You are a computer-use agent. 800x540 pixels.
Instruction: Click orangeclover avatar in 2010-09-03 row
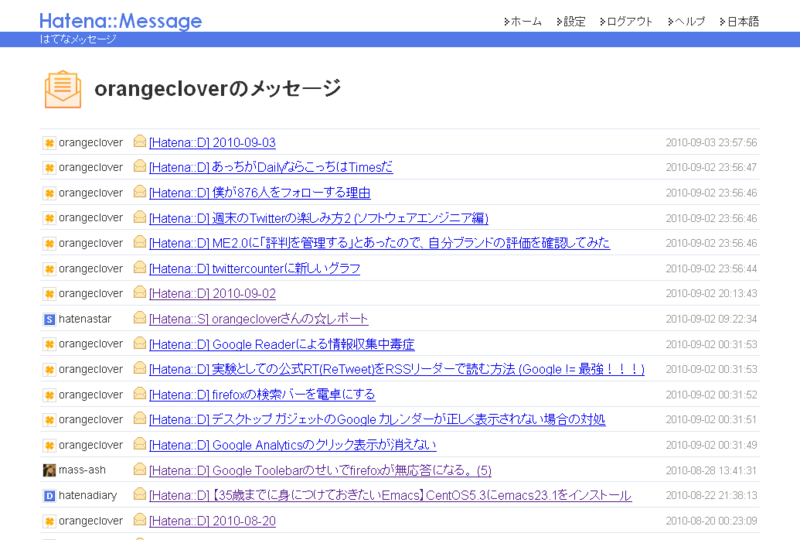pyautogui.click(x=49, y=143)
